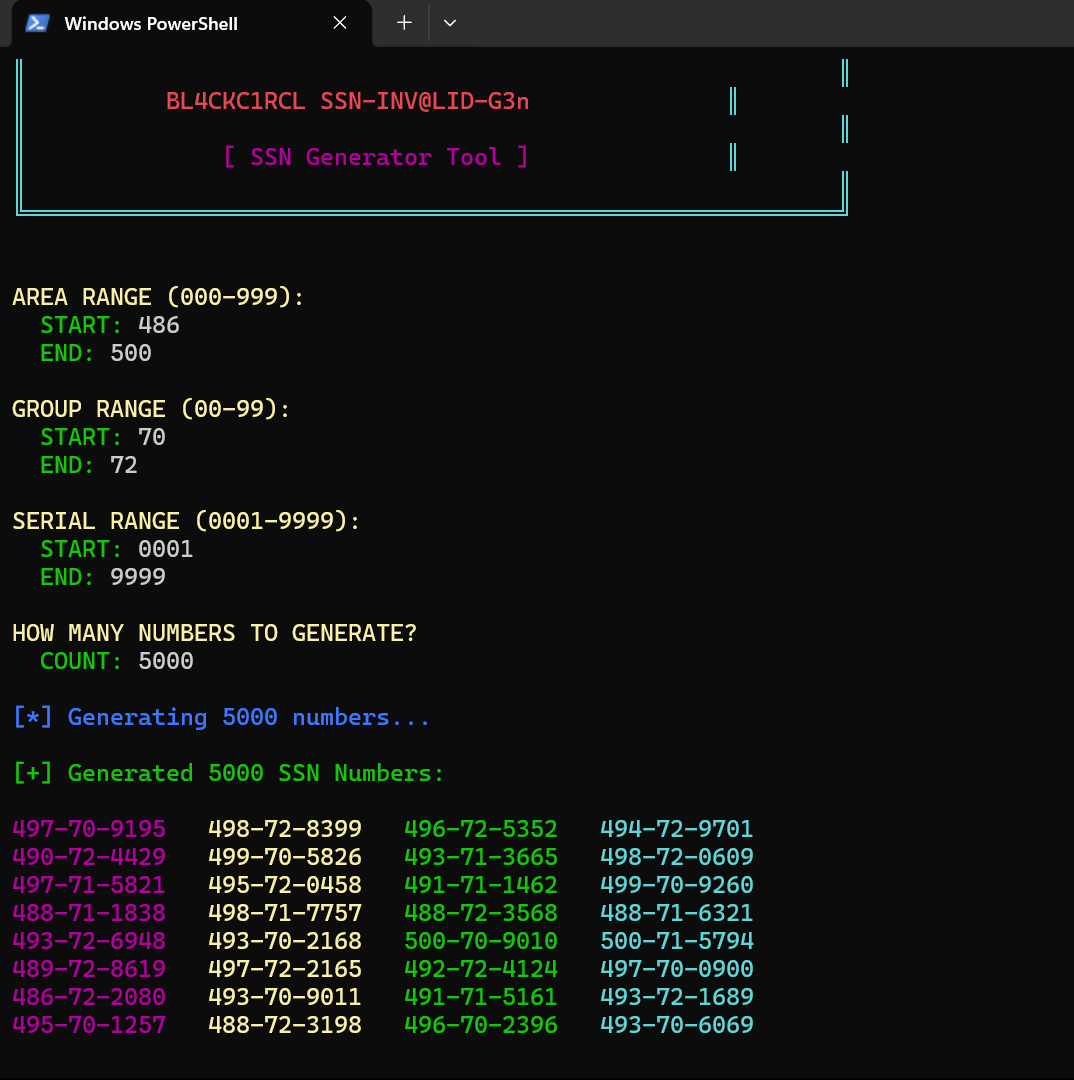Click number 489-72-8619
This screenshot has height=1080, width=1074.
pos(89,969)
